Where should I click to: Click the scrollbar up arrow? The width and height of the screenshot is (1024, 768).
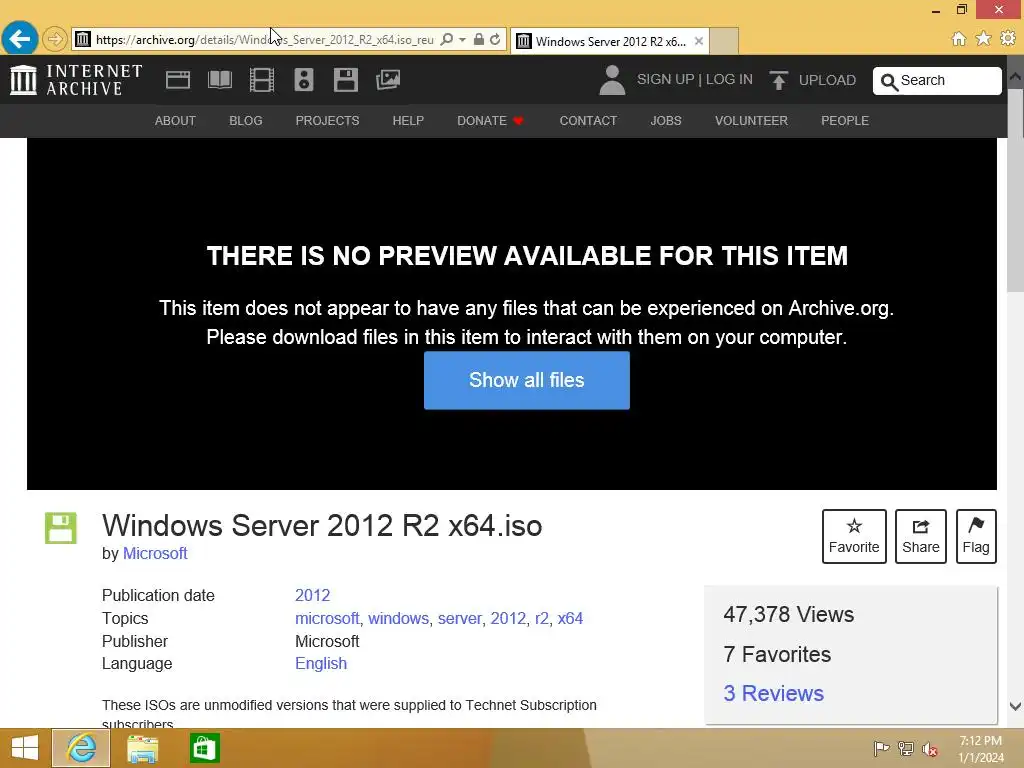1016,76
